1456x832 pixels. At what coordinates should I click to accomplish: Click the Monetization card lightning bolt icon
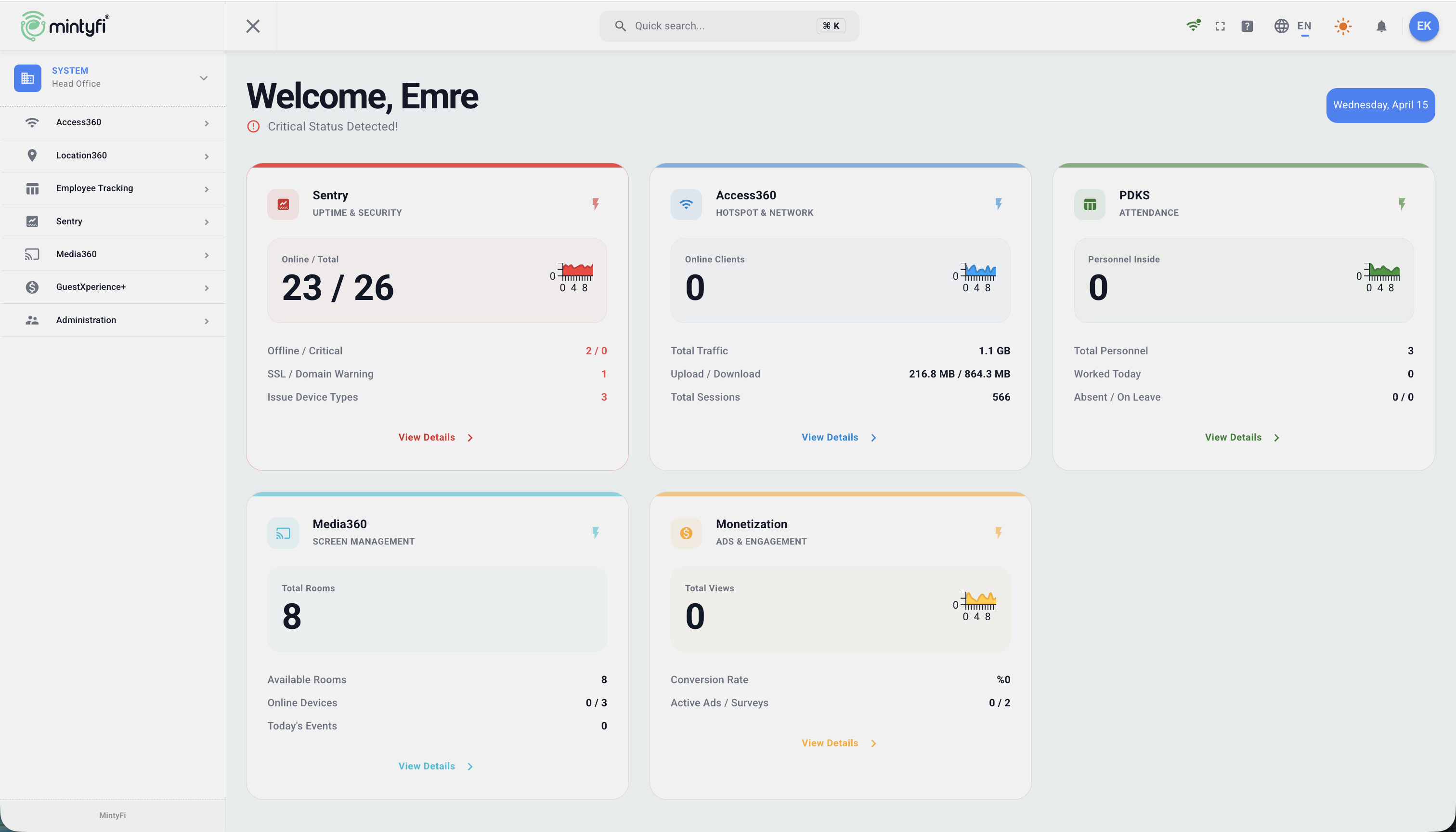(998, 533)
